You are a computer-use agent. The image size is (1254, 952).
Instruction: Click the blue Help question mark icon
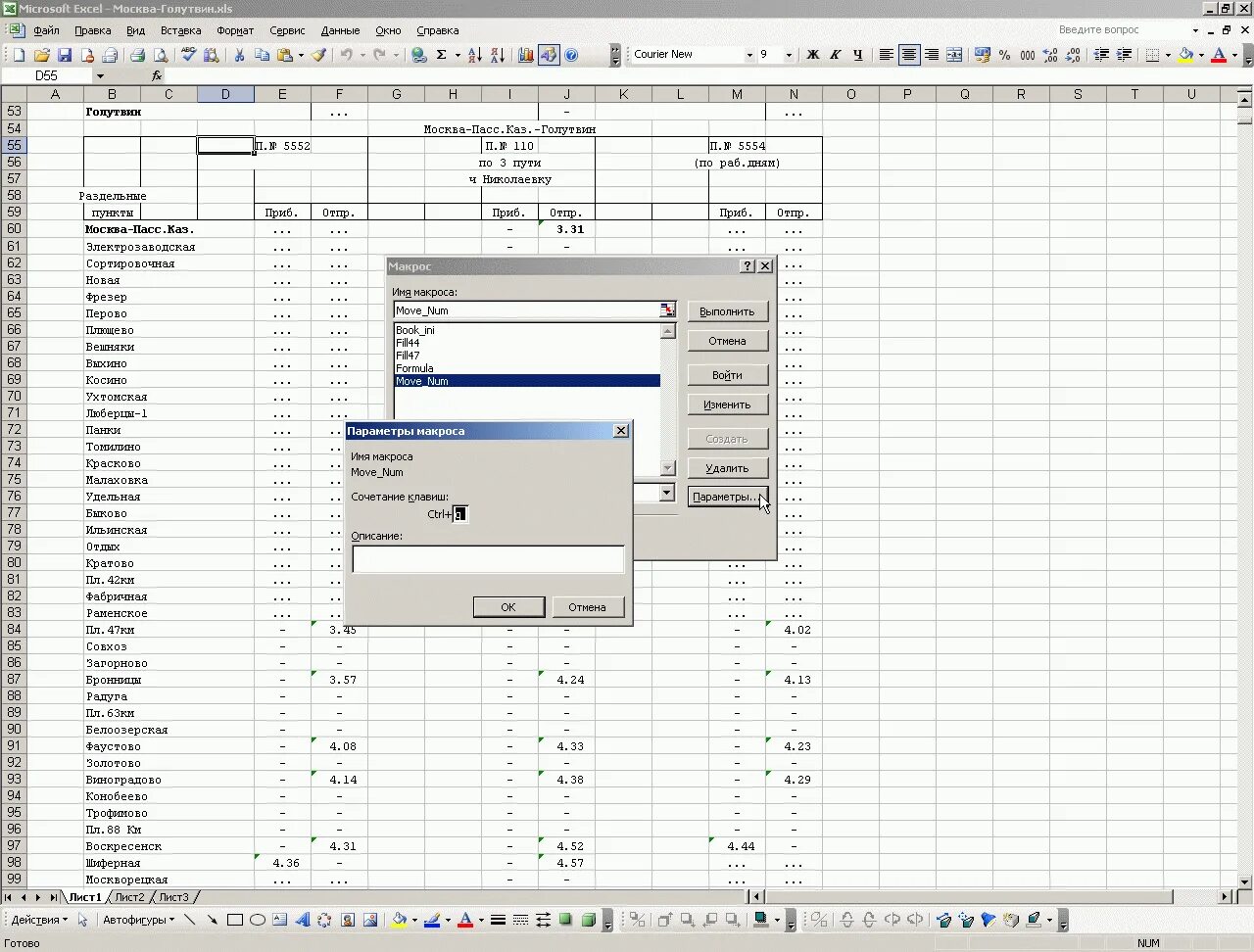coord(571,55)
